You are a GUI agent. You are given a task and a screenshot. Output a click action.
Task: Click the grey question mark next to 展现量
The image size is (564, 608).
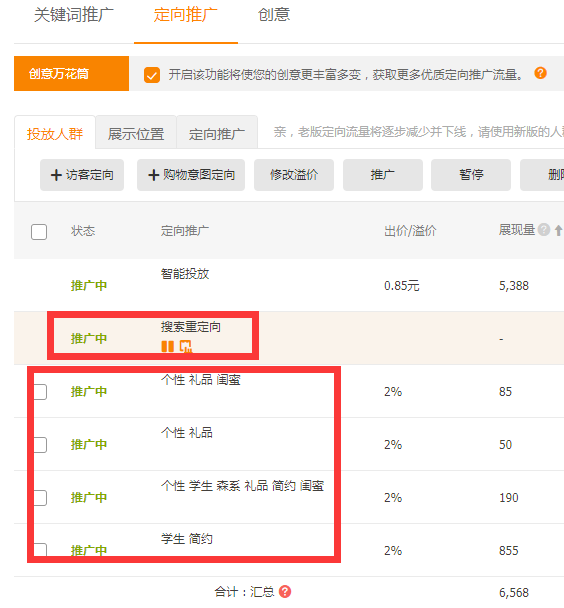[544, 230]
